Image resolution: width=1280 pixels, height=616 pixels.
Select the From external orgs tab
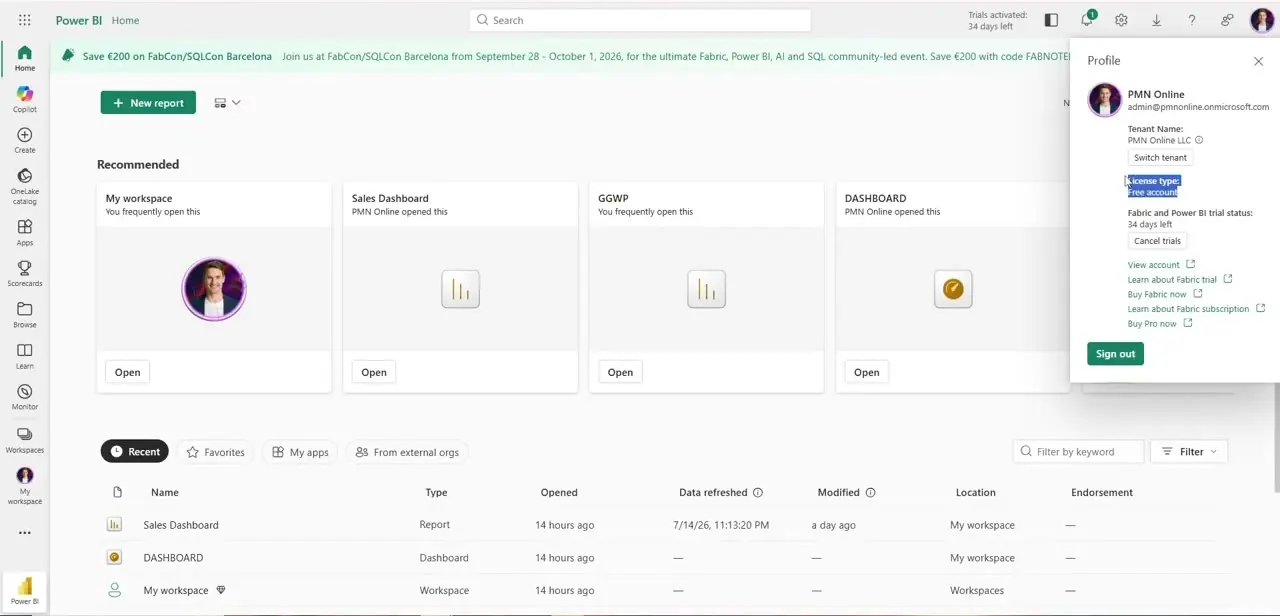pos(407,452)
